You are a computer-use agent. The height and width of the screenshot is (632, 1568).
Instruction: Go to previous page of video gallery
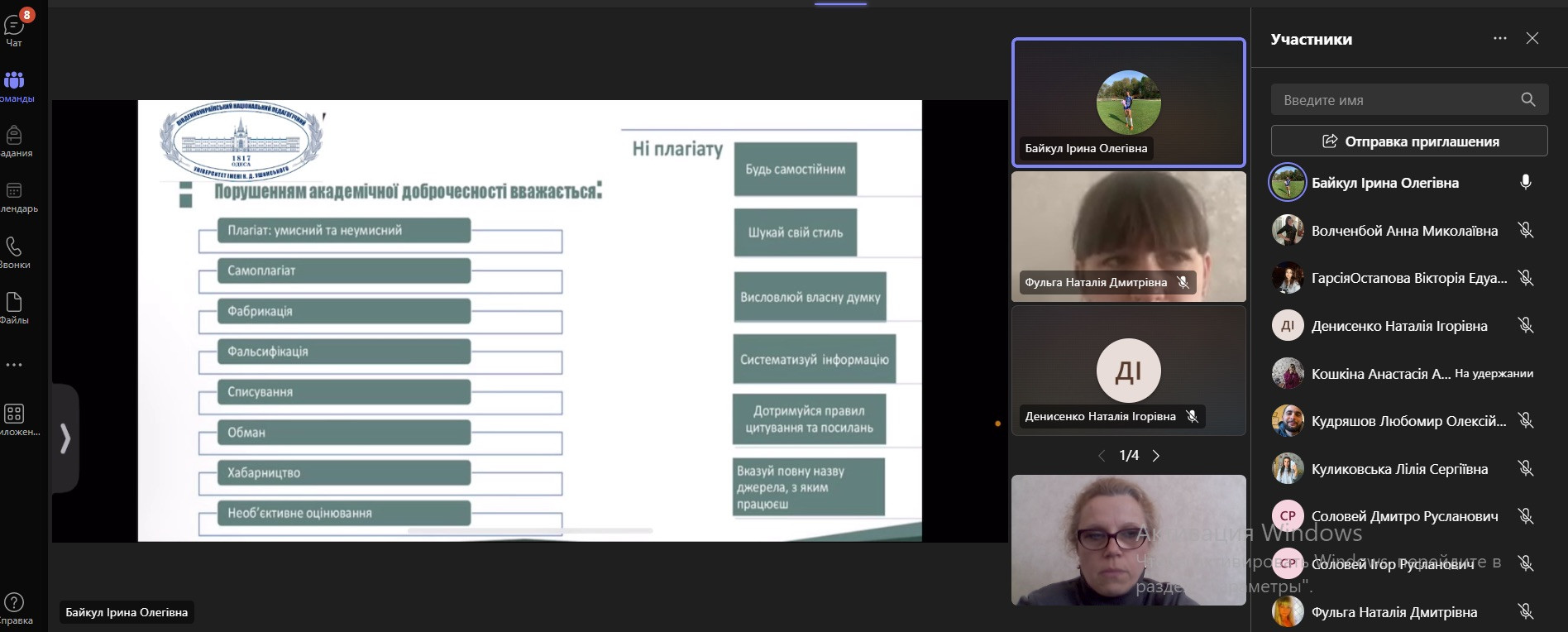click(1102, 456)
